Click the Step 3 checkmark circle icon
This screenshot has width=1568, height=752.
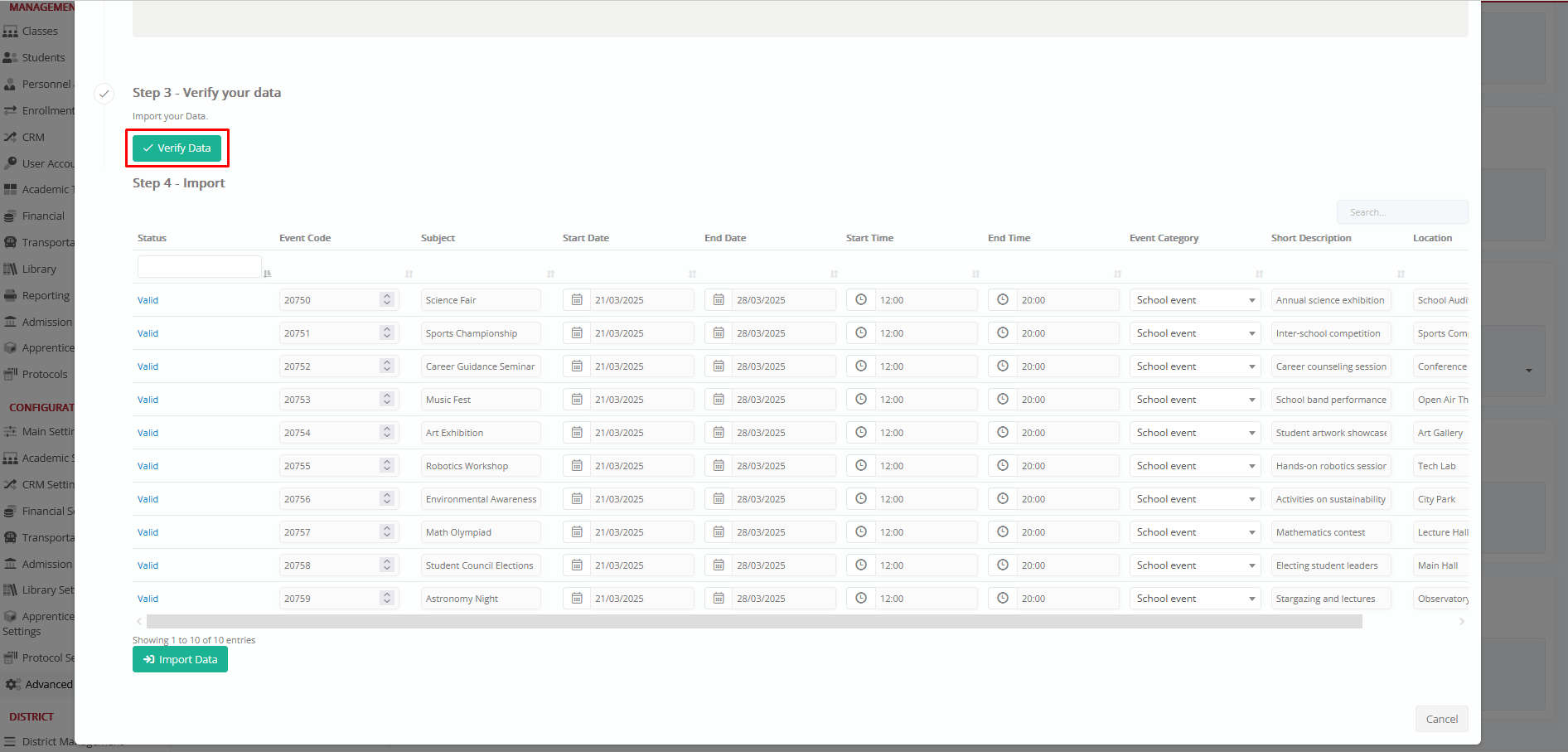pos(104,94)
